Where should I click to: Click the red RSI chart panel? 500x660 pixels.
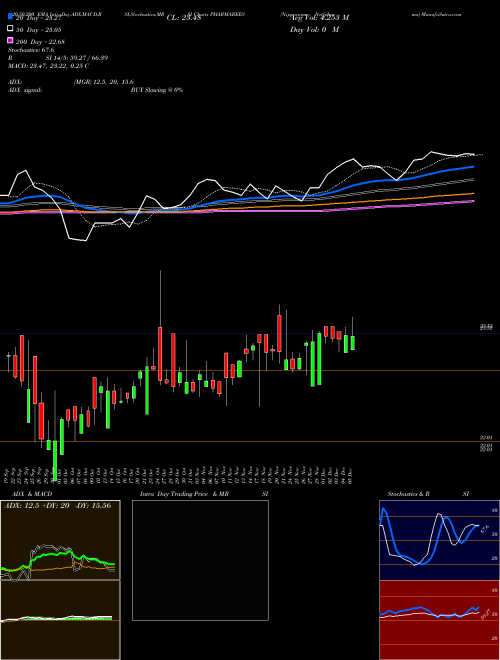[439, 620]
